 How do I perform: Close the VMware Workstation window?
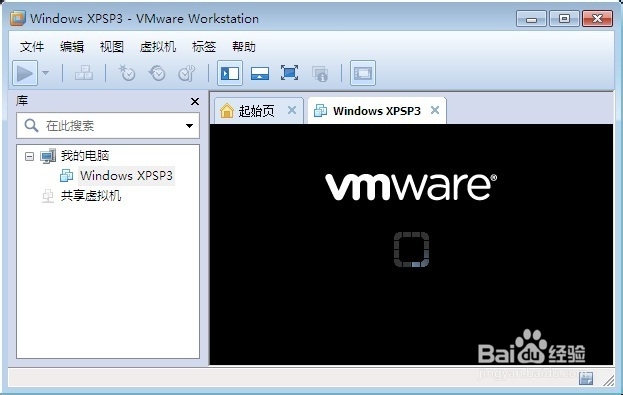[x=597, y=19]
